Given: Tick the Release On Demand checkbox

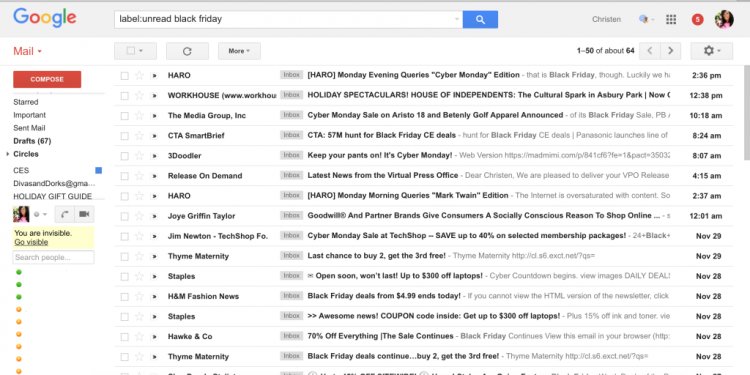Looking at the screenshot, I should point(124,176).
